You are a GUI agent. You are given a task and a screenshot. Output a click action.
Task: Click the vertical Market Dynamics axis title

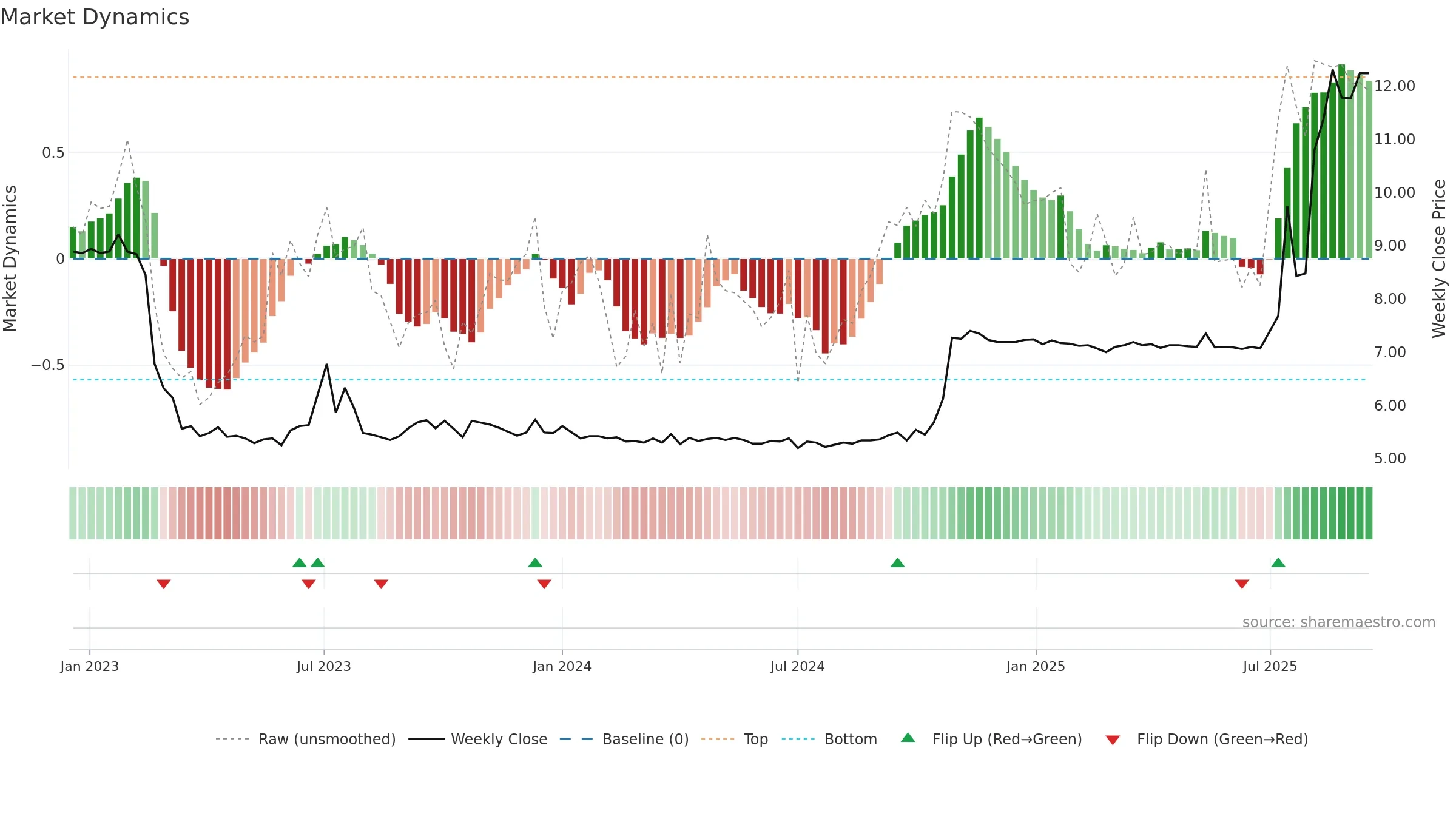click(x=10, y=258)
